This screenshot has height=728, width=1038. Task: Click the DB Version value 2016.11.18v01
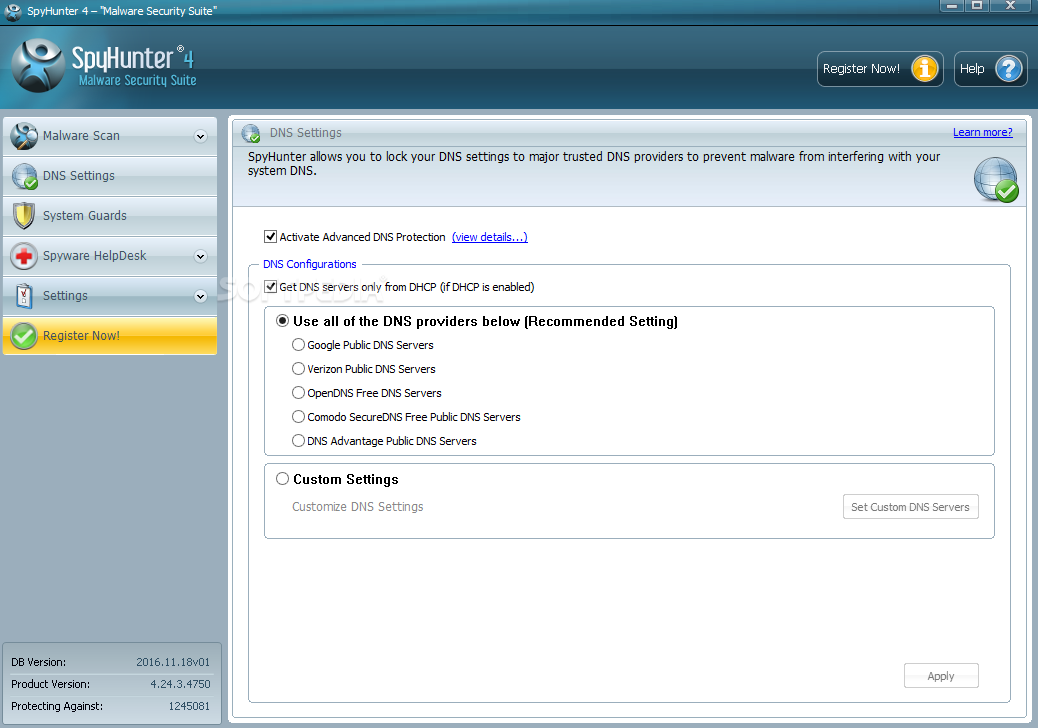(x=173, y=662)
